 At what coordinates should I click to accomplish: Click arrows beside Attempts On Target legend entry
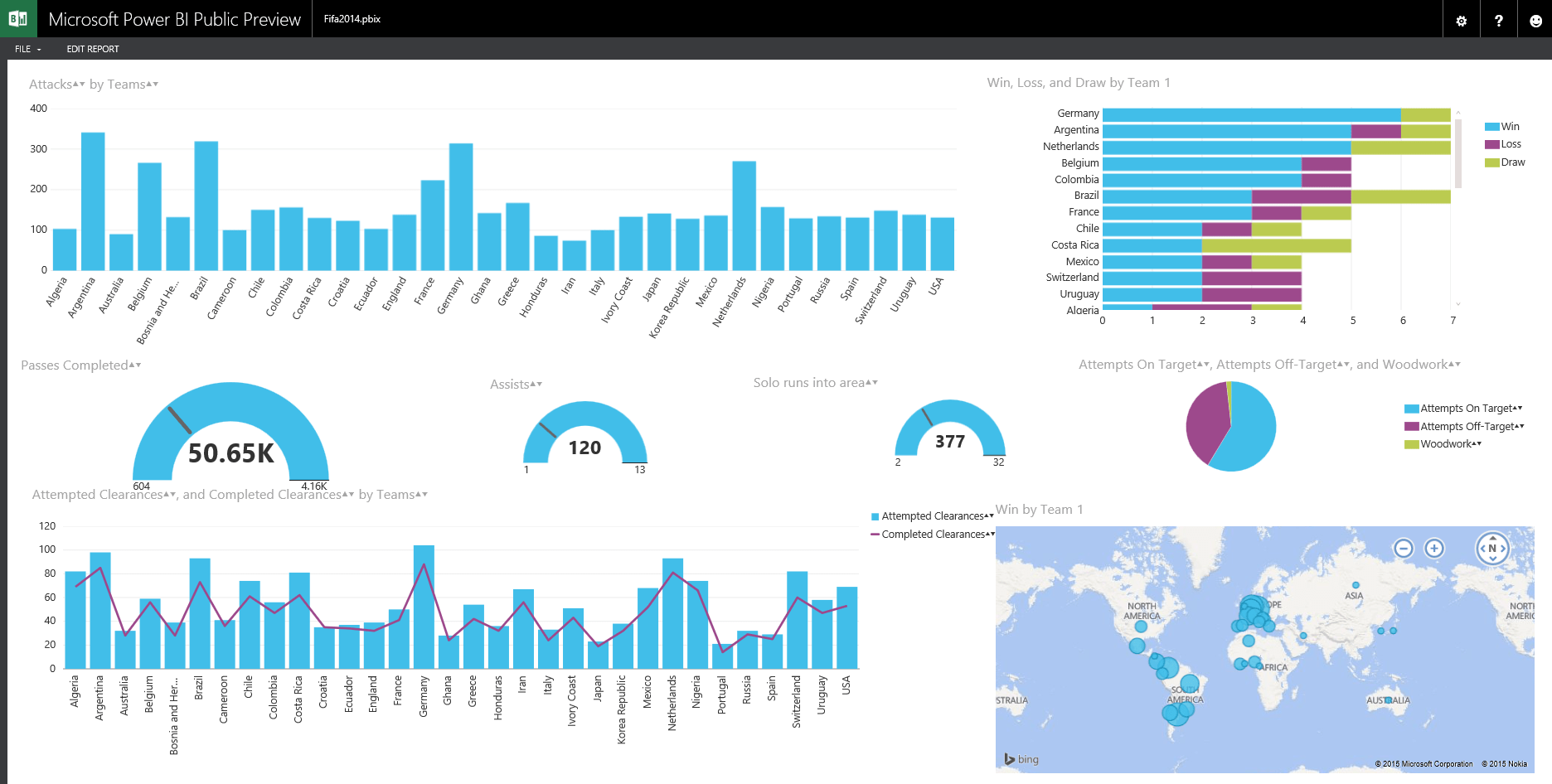pos(1519,408)
